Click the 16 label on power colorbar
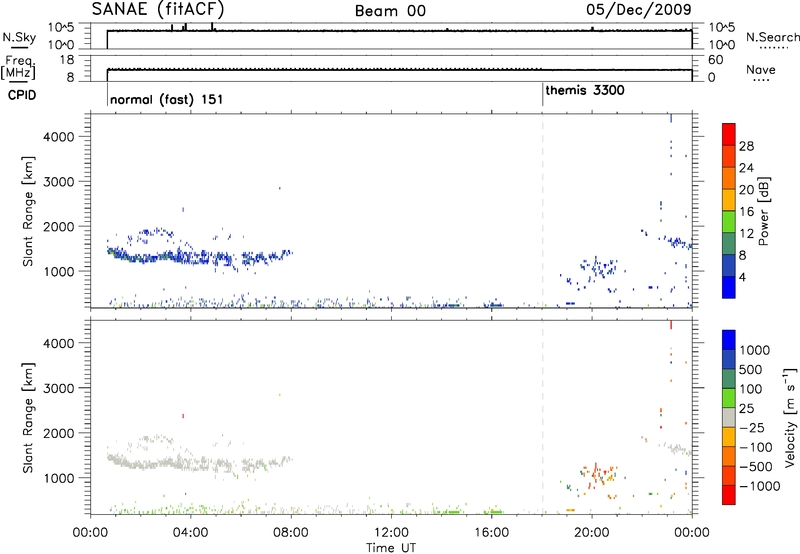 746,211
